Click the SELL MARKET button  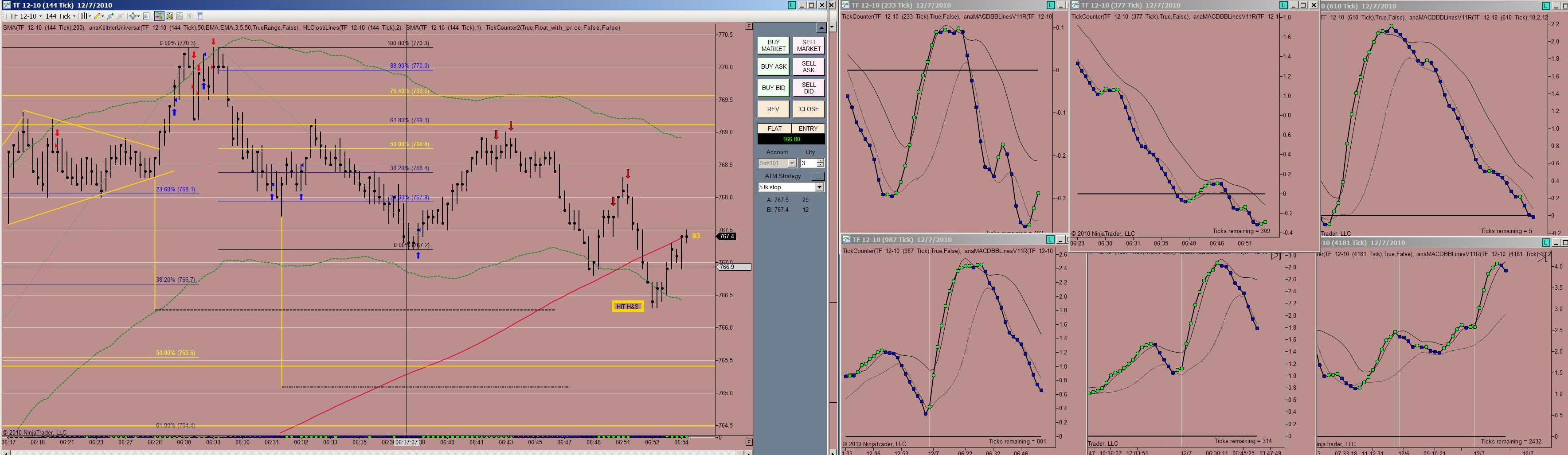click(x=808, y=46)
